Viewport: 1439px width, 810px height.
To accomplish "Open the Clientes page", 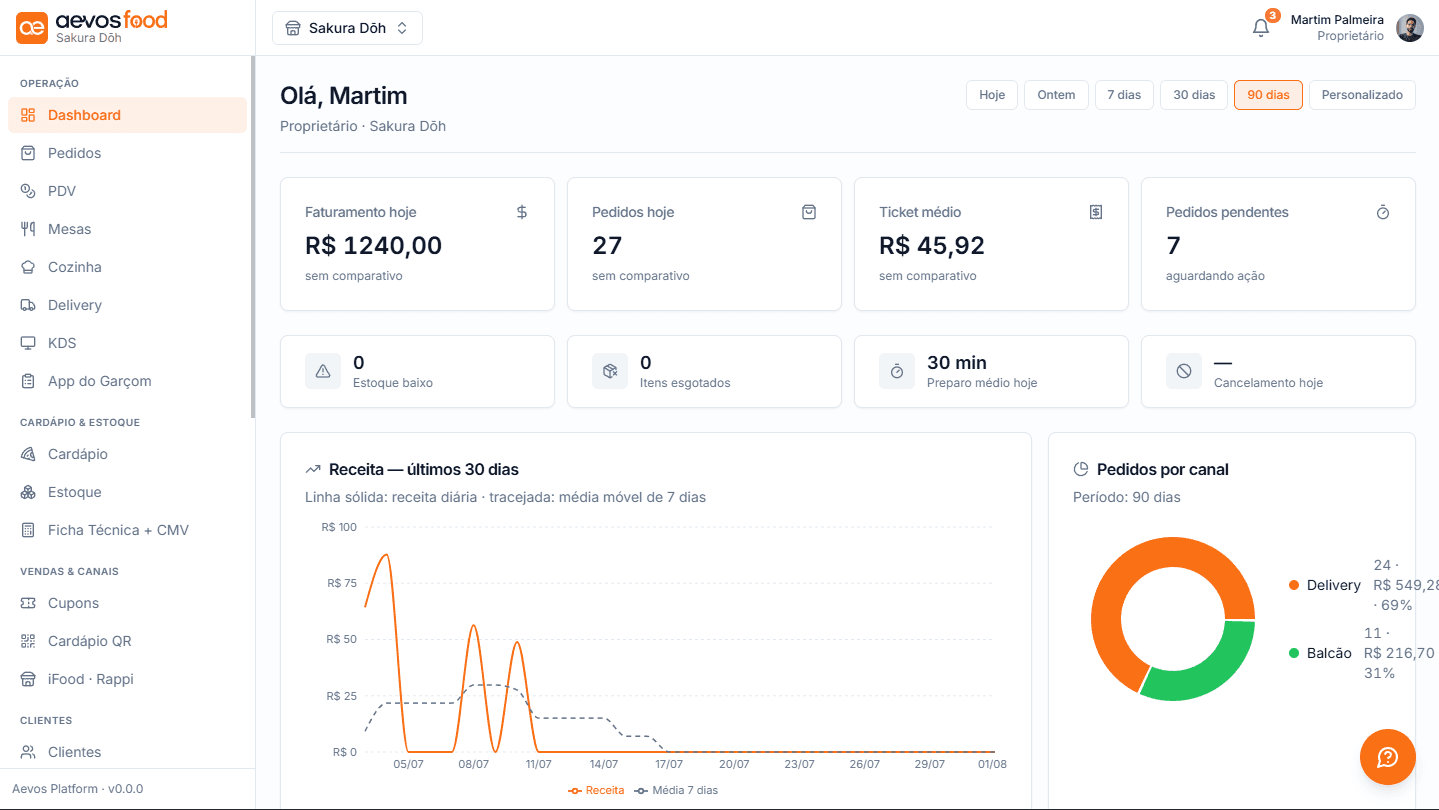I will coord(127,752).
